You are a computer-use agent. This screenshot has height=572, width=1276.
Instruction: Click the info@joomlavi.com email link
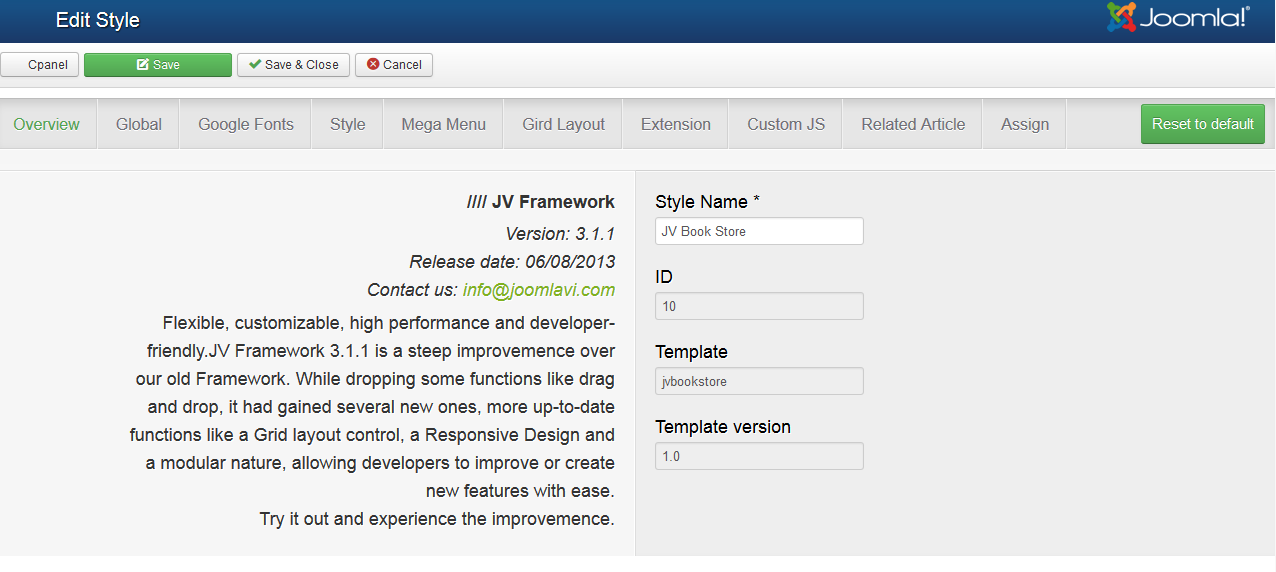(539, 290)
